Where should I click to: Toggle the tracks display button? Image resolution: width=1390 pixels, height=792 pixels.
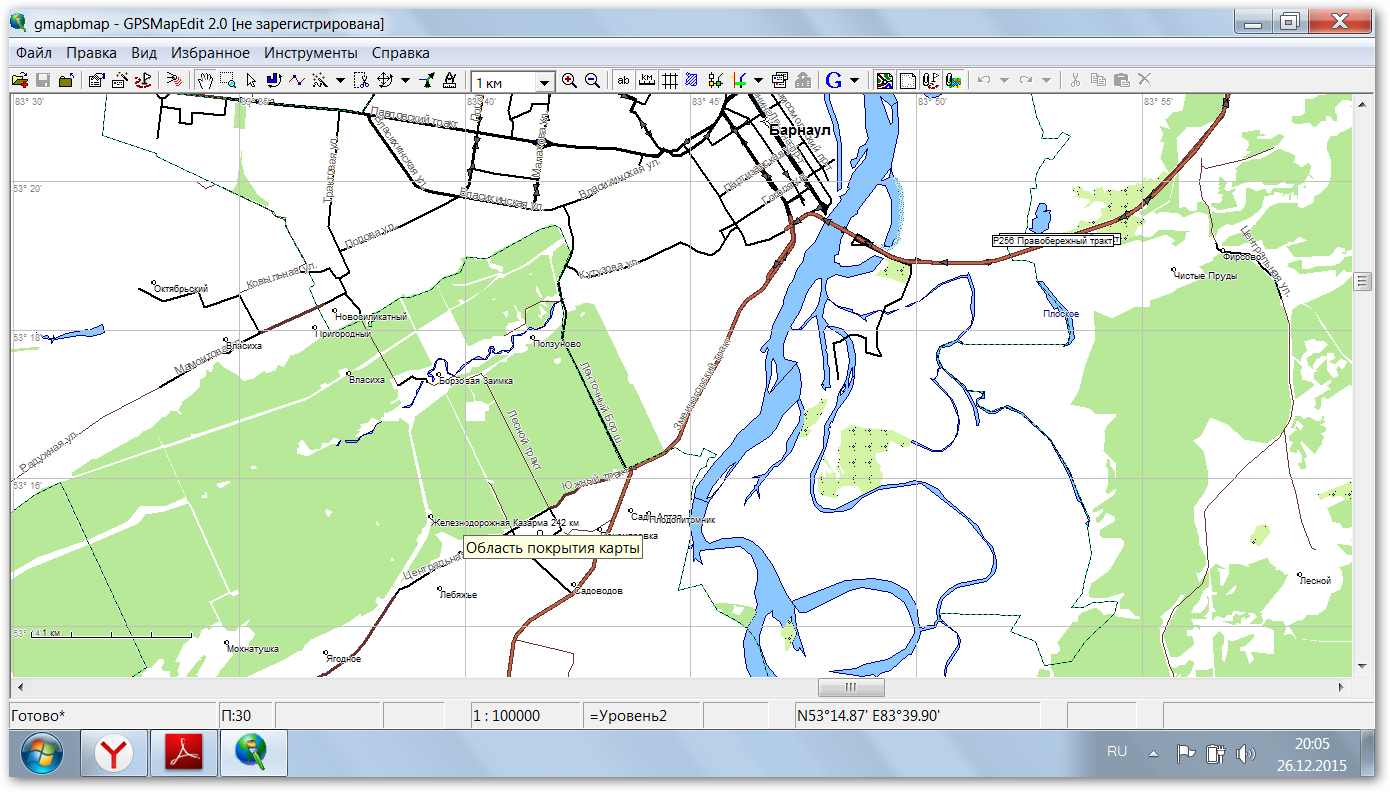[x=953, y=80]
